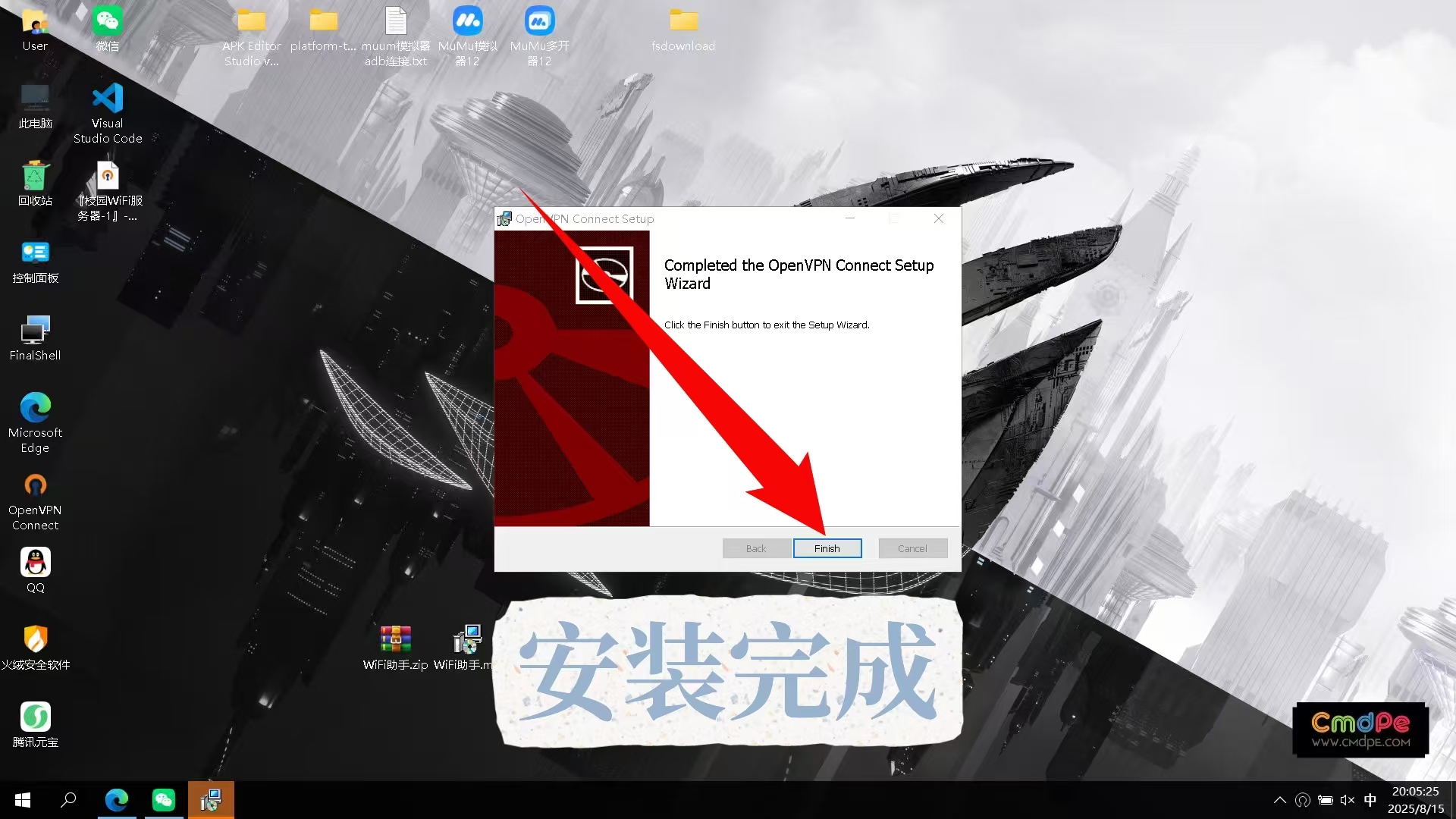
Task: Click the Back button in setup wizard
Action: tap(756, 548)
